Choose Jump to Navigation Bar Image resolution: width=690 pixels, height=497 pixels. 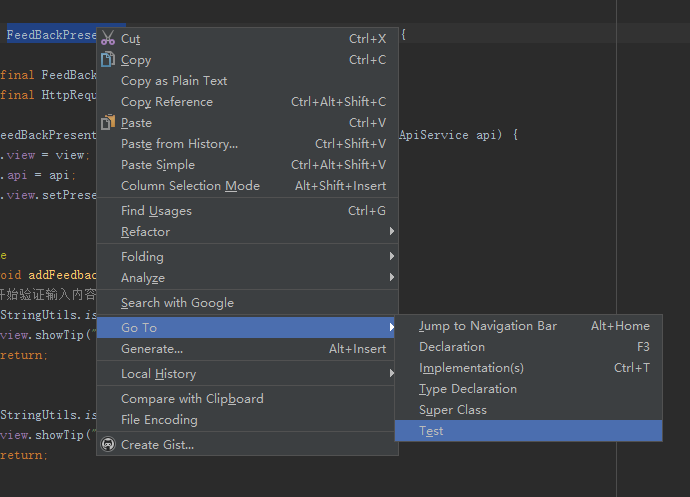(x=487, y=326)
